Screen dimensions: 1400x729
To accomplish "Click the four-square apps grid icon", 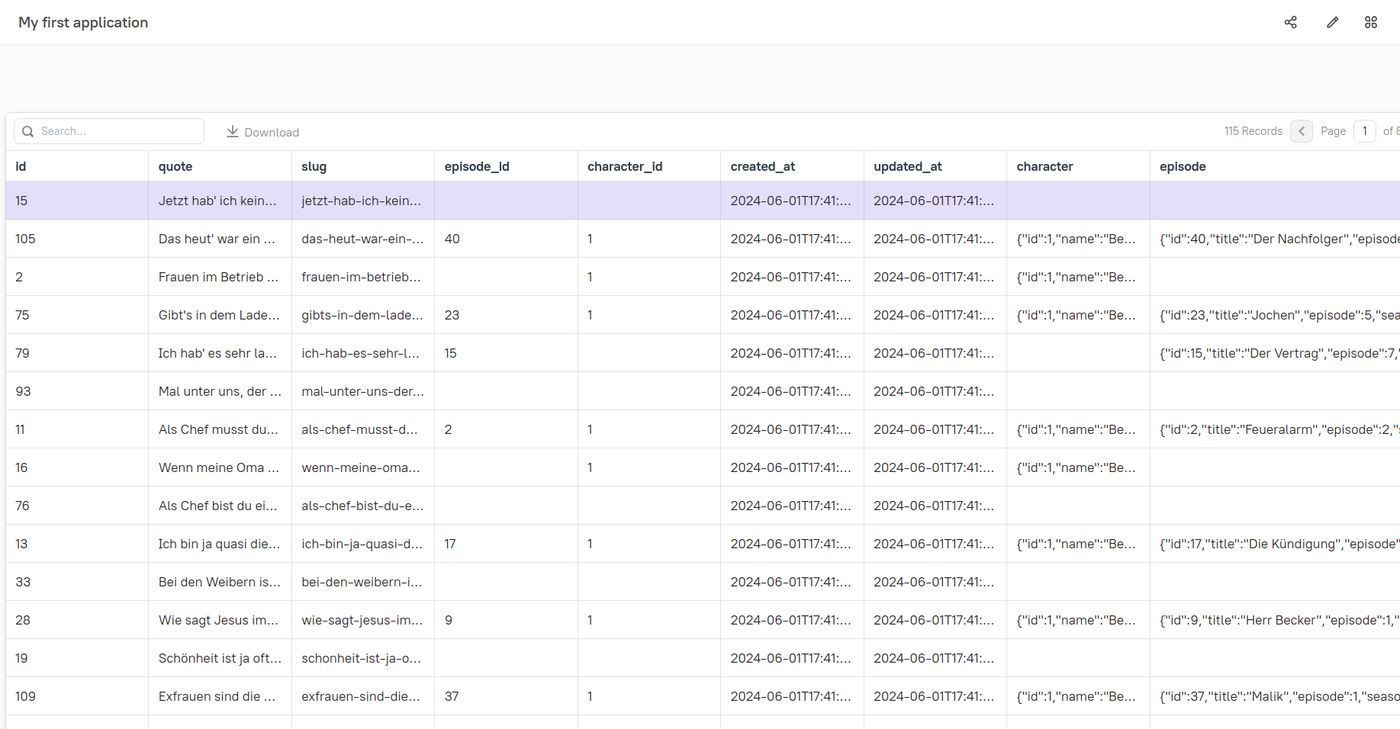I will pyautogui.click(x=1371, y=22).
